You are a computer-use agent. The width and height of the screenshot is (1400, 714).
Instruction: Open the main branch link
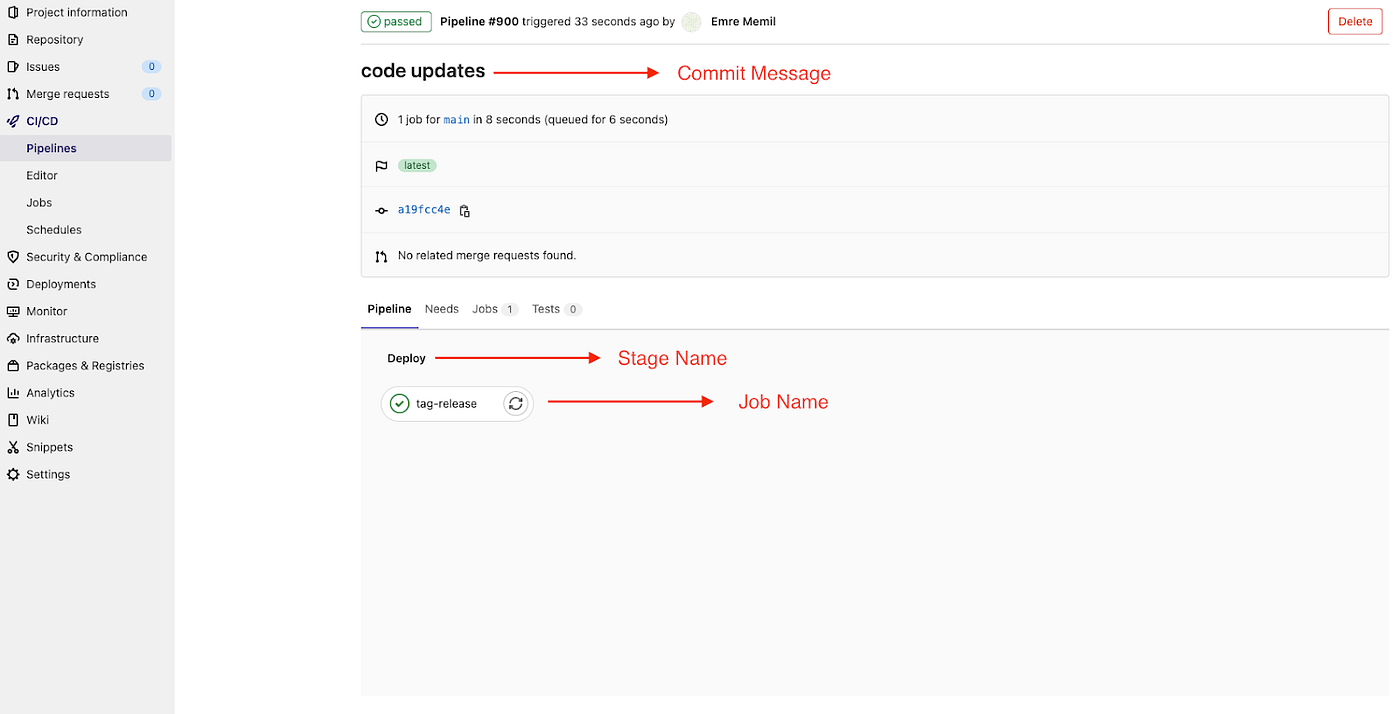456,119
